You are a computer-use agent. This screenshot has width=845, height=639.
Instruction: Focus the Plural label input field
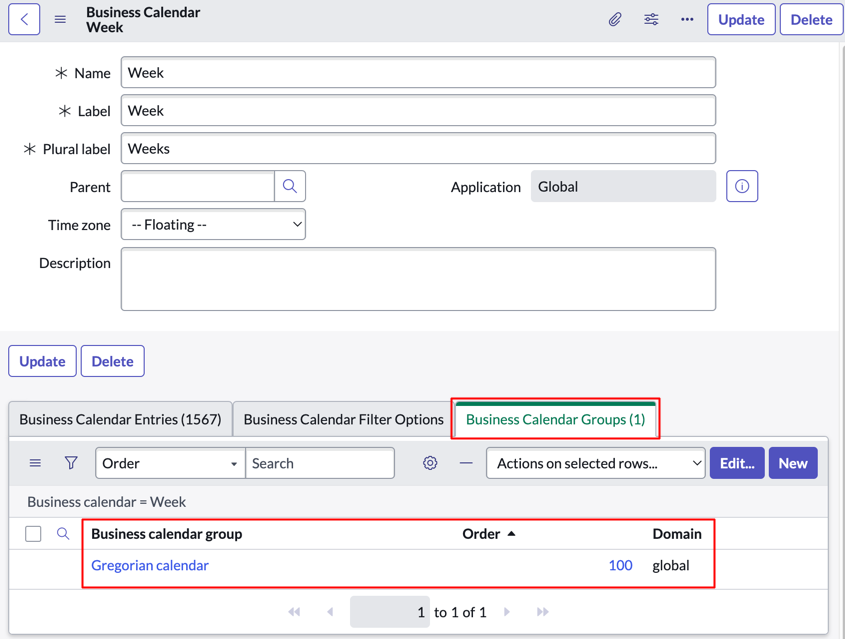[x=418, y=148]
